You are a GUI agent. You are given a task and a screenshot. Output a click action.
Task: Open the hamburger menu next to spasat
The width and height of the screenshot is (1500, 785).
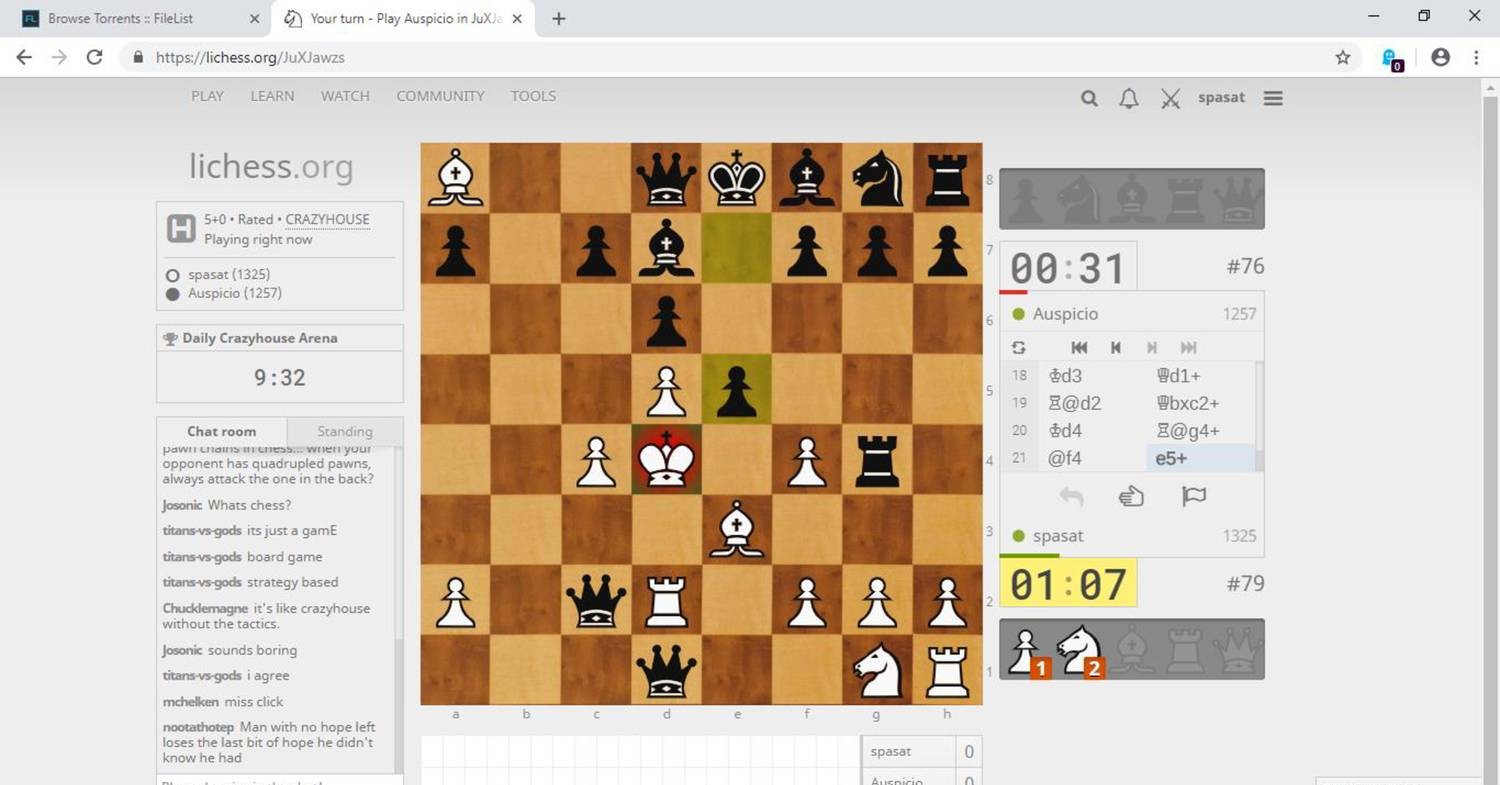coord(1272,97)
